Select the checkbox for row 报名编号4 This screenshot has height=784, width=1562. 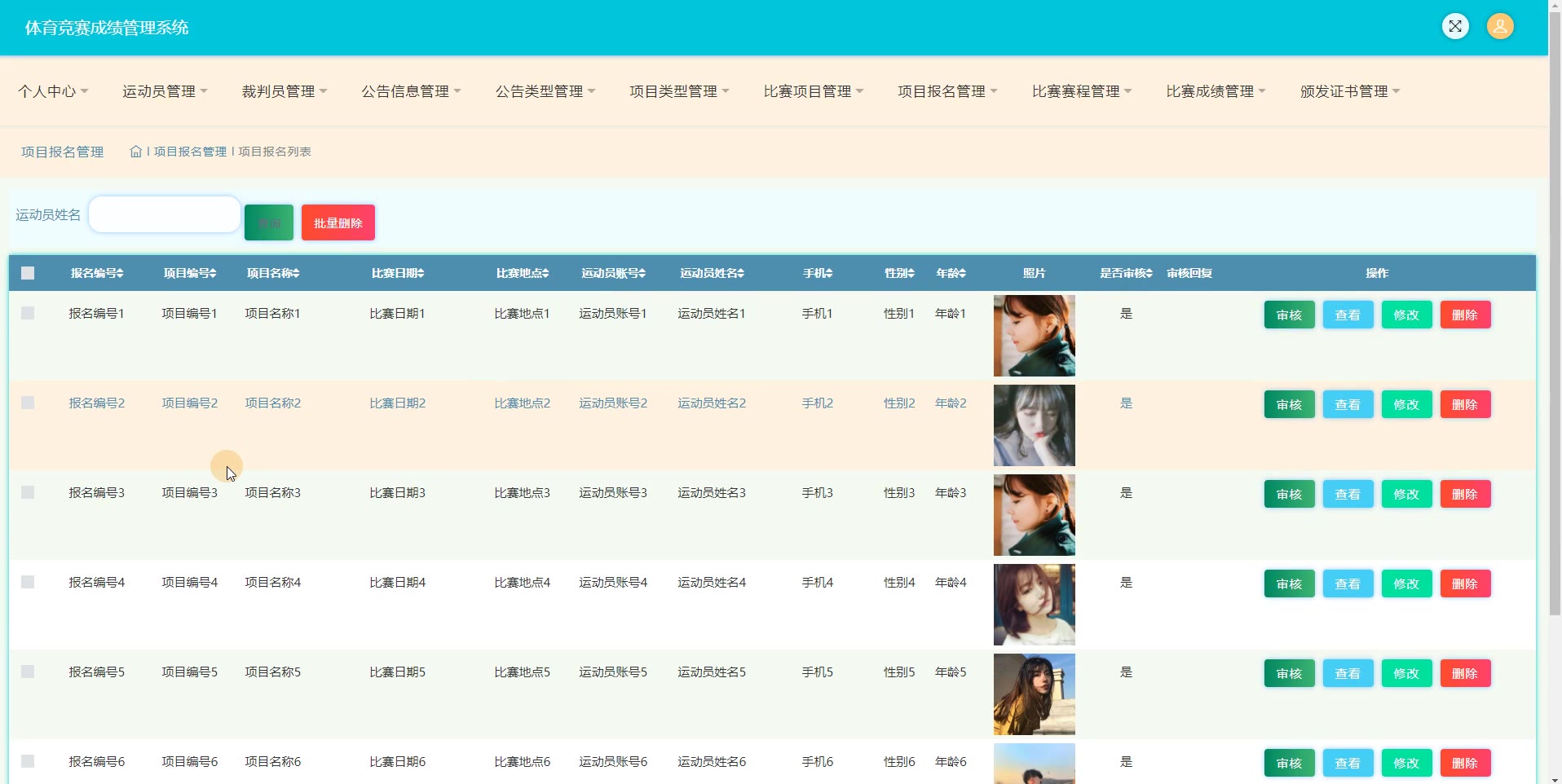coord(28,582)
